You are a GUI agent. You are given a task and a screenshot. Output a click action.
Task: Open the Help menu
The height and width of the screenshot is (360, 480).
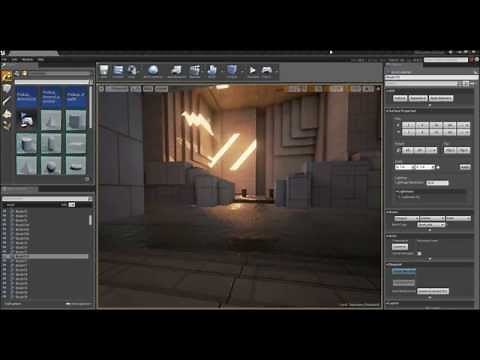click(x=41, y=59)
